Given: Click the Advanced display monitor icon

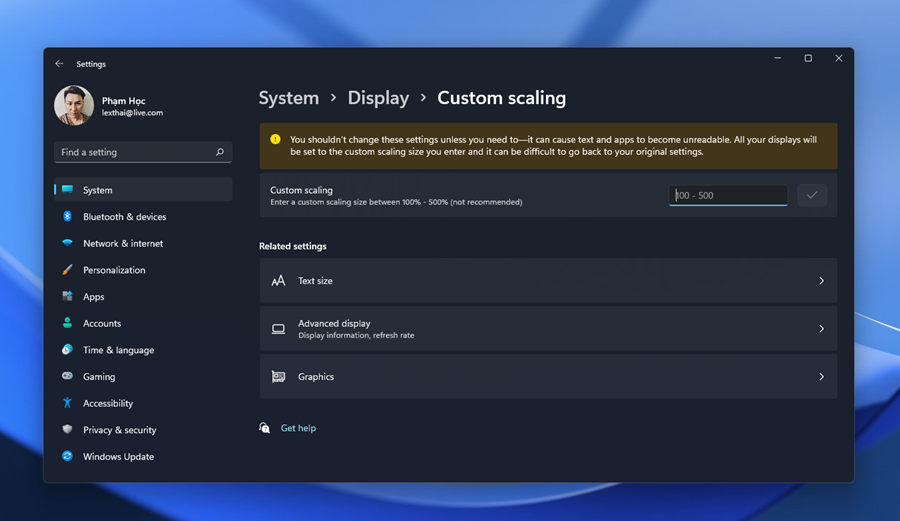Looking at the screenshot, I should [278, 329].
